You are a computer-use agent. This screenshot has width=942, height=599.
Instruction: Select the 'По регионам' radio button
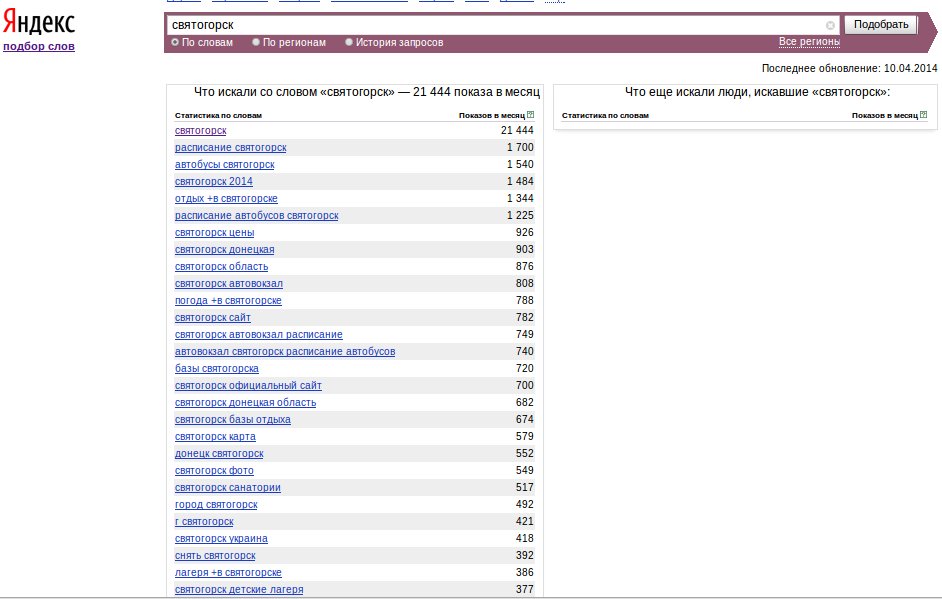pos(256,42)
